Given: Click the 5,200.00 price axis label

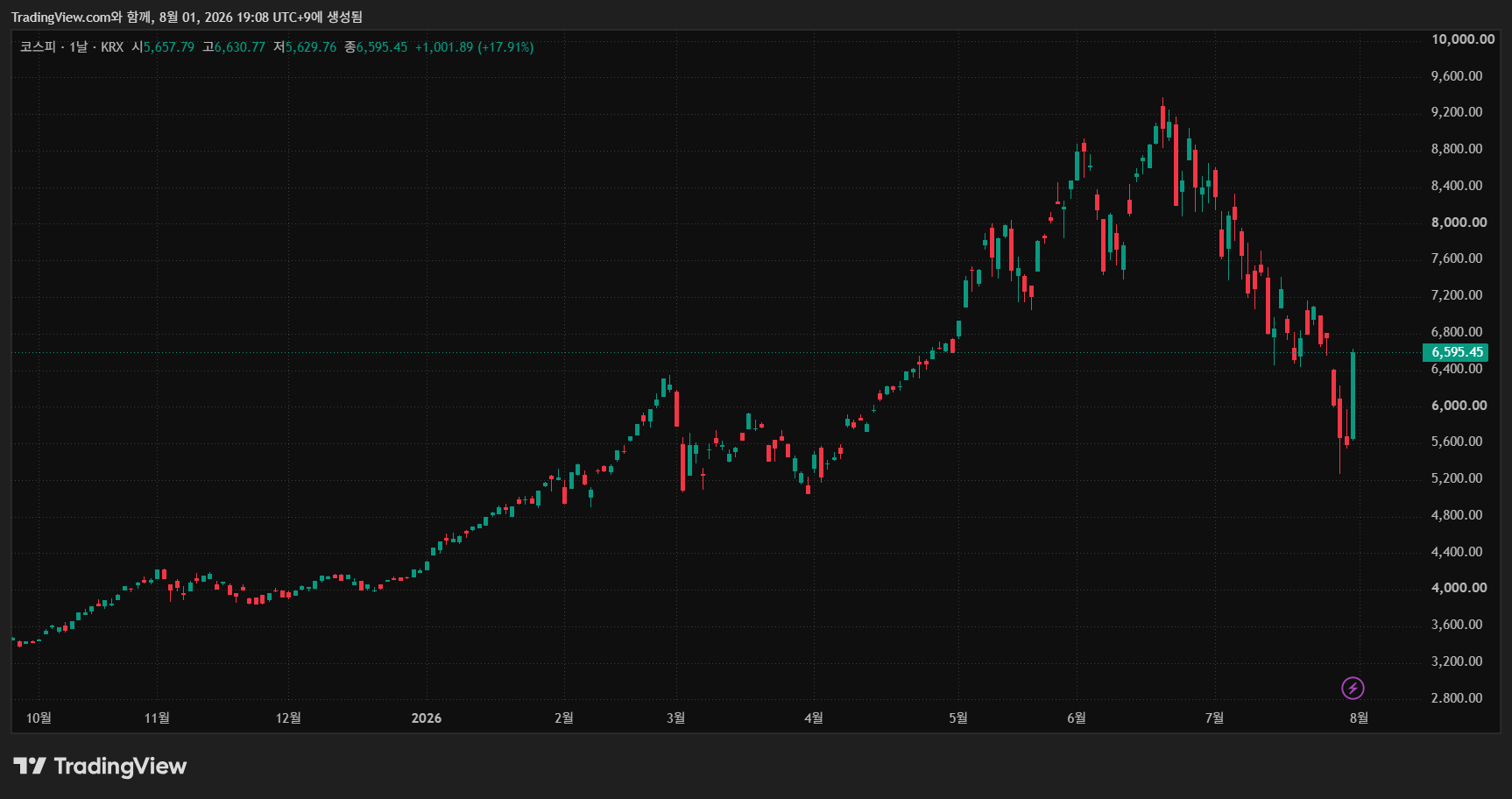Looking at the screenshot, I should (1457, 478).
